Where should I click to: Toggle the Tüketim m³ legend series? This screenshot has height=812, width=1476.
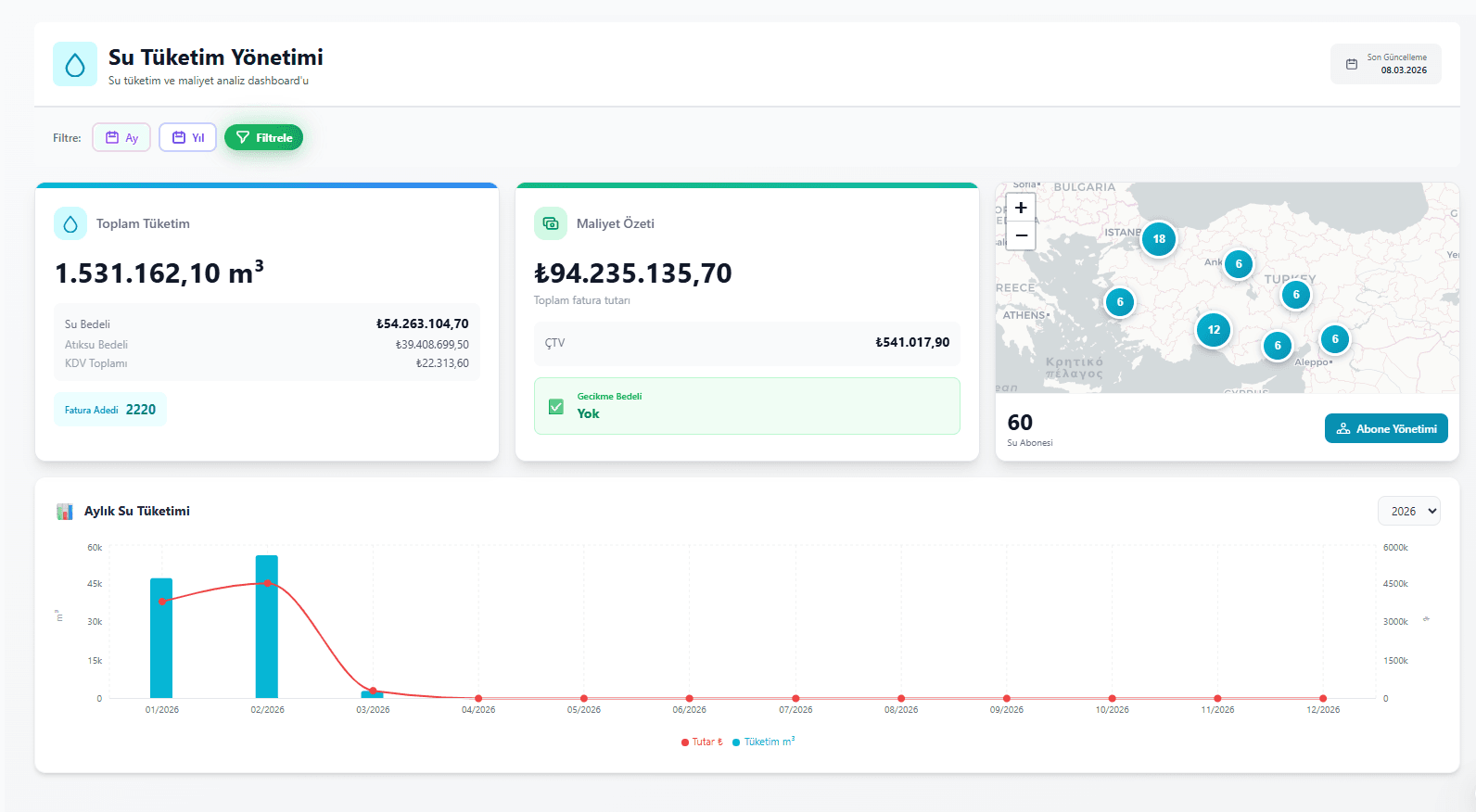[763, 742]
